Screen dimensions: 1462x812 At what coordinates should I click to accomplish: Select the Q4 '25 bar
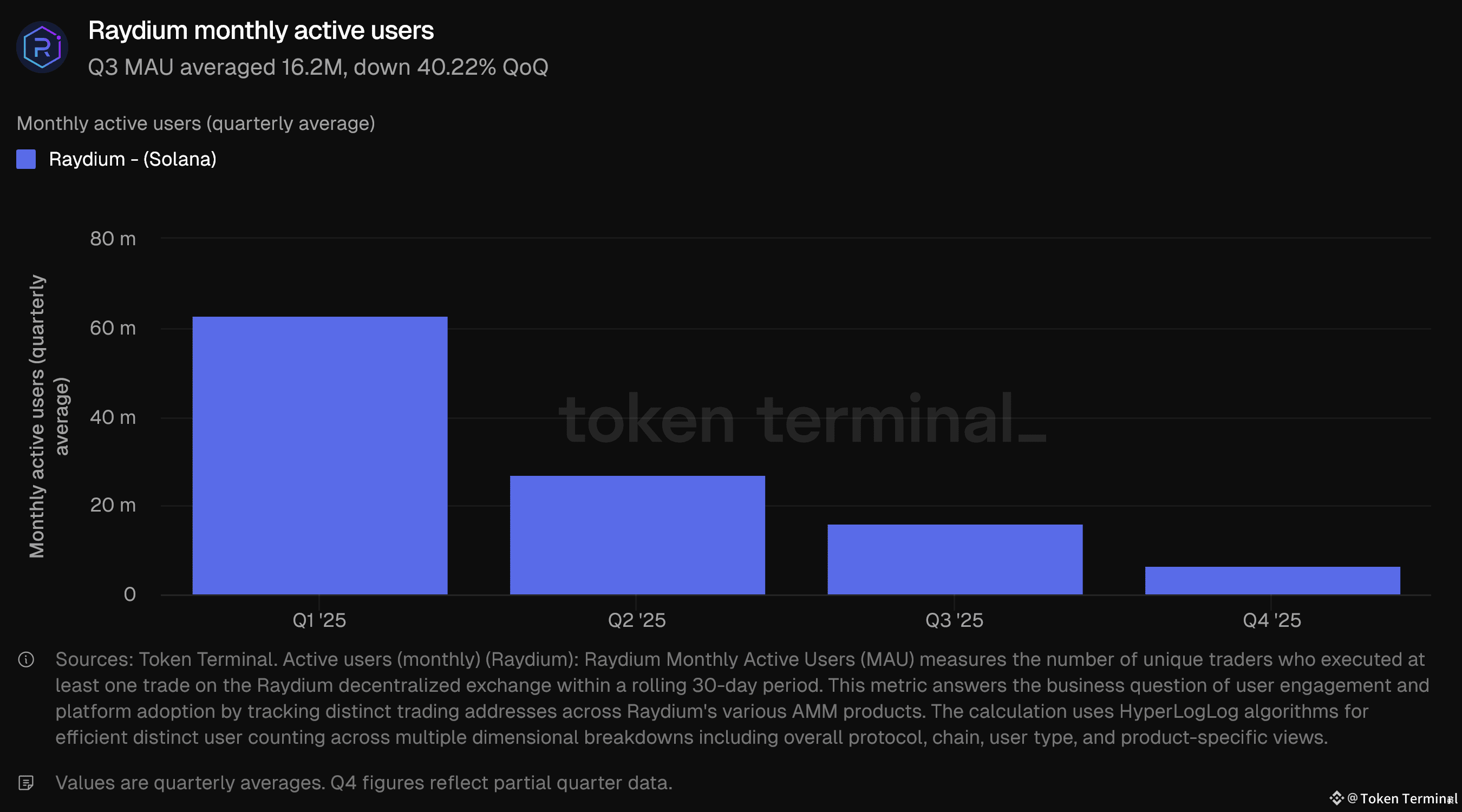(x=1272, y=580)
